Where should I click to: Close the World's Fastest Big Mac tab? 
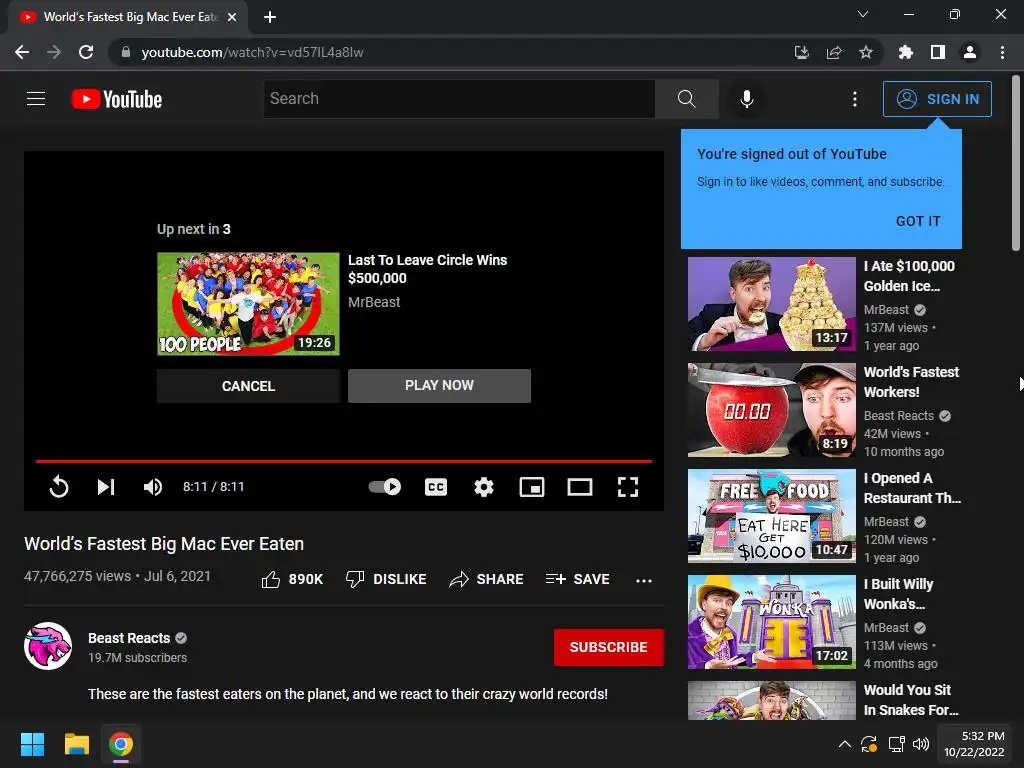pyautogui.click(x=232, y=17)
